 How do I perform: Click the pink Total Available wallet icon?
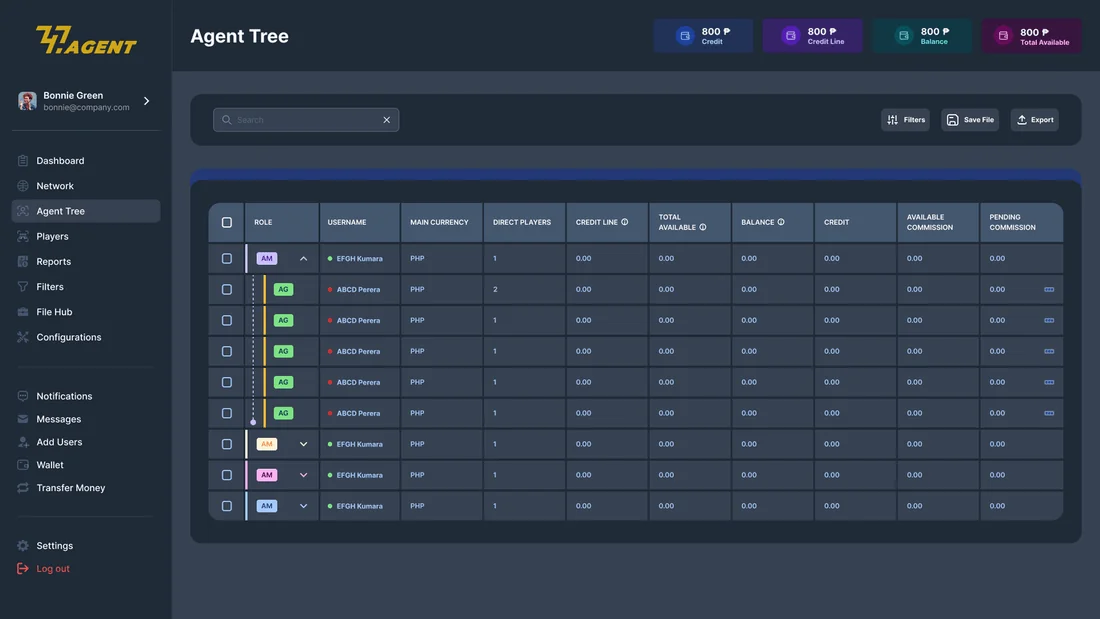tap(1003, 36)
